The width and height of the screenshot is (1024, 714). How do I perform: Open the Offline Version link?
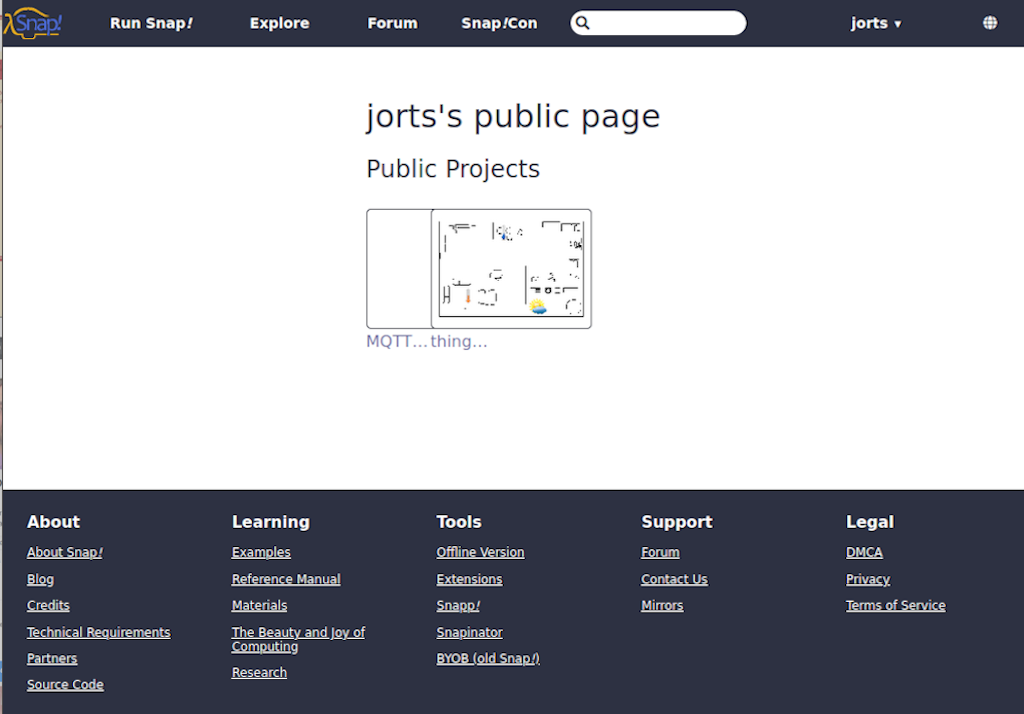click(481, 553)
